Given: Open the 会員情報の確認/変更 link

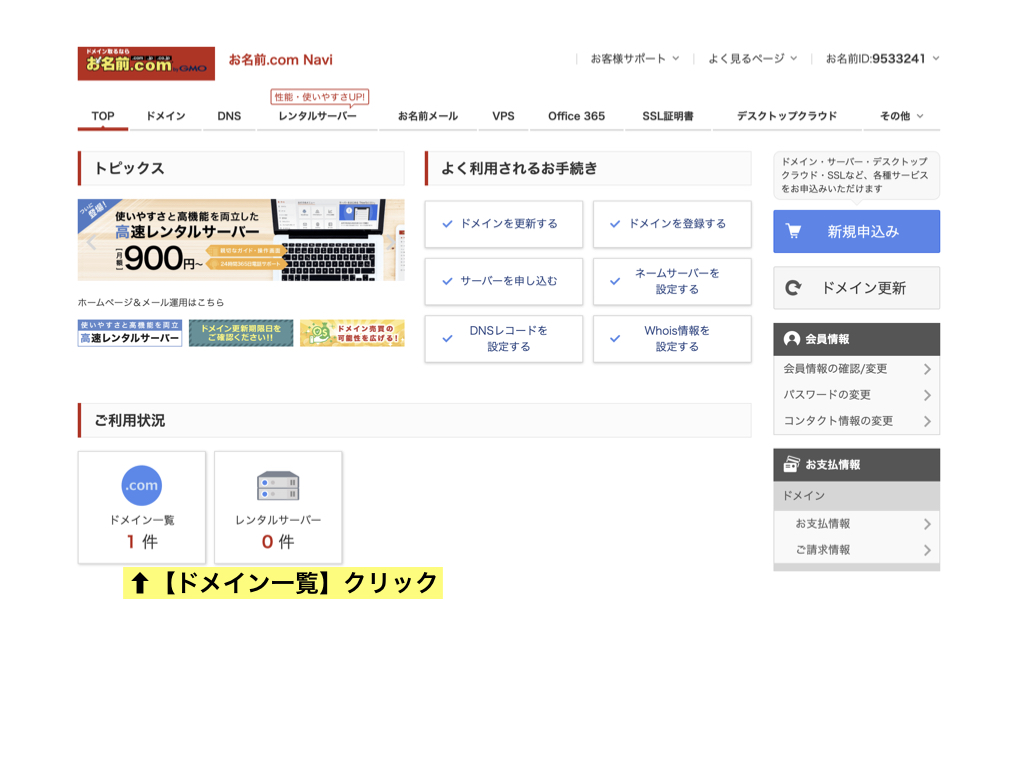Looking at the screenshot, I should 856,369.
